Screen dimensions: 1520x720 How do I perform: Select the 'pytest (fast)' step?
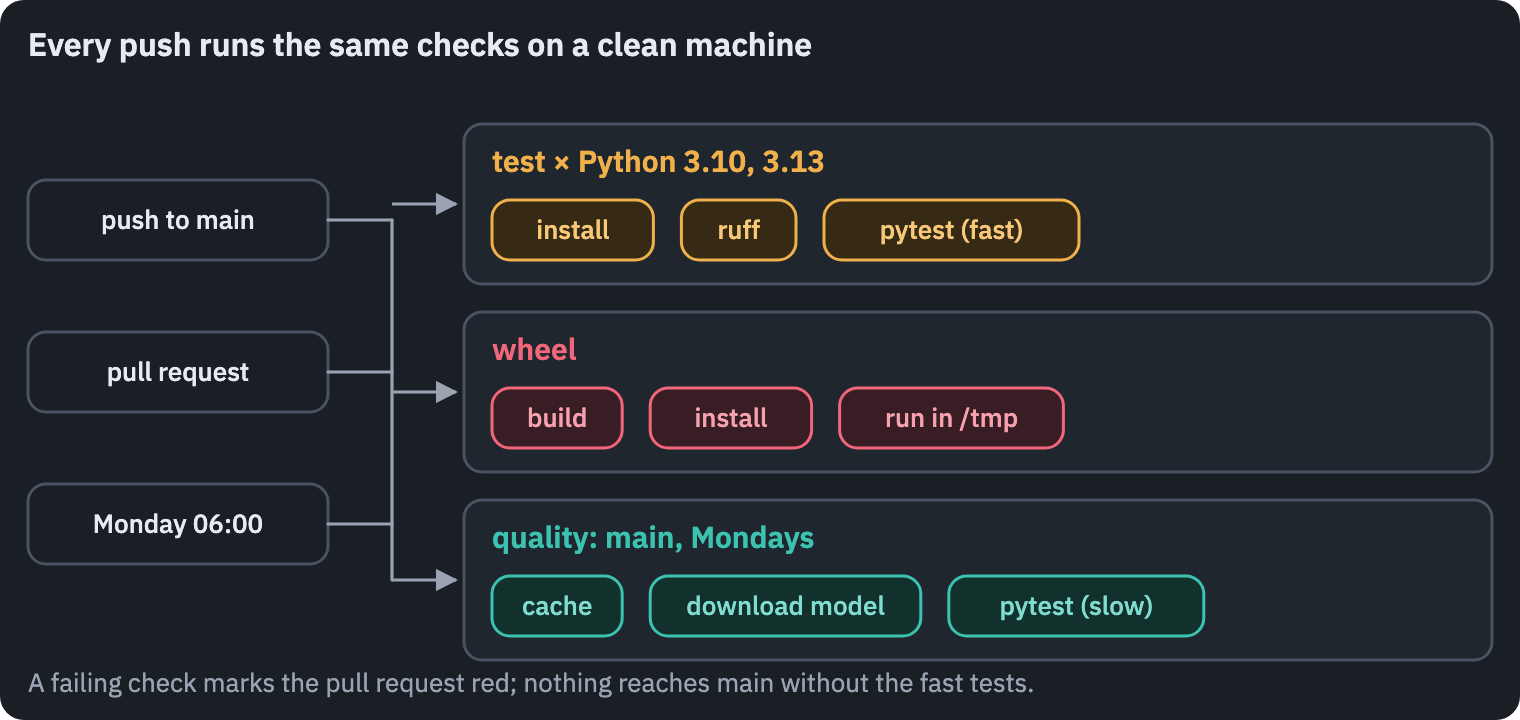pyautogui.click(x=951, y=230)
